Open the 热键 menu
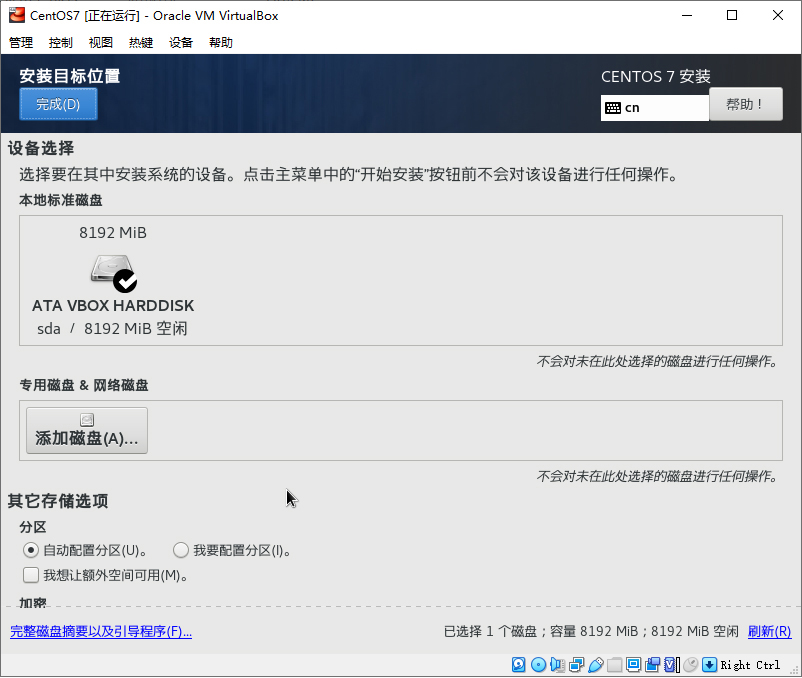802x678 pixels. pos(140,42)
